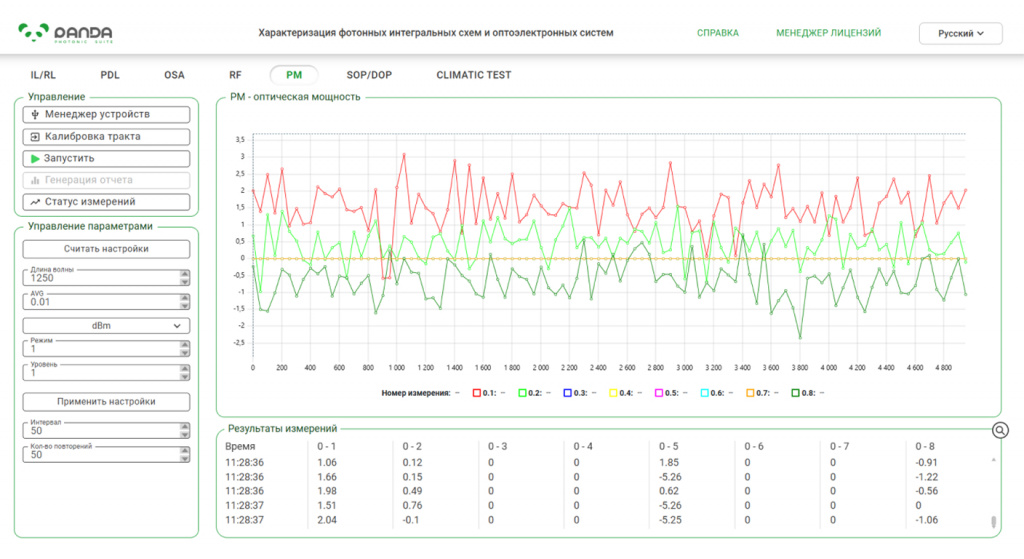Viewport: 1024px width, 559px height.
Task: Open Статус измерений chart status button
Action: (106, 202)
